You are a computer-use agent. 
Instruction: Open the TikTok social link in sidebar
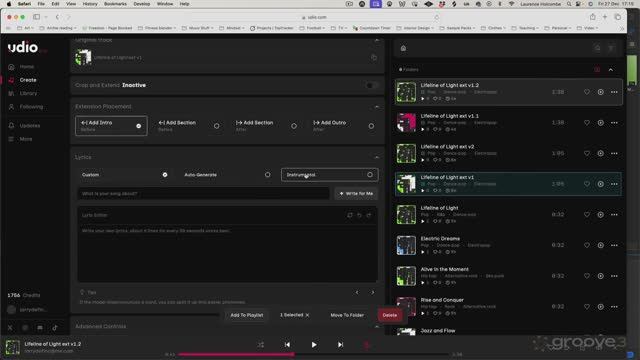point(55,328)
